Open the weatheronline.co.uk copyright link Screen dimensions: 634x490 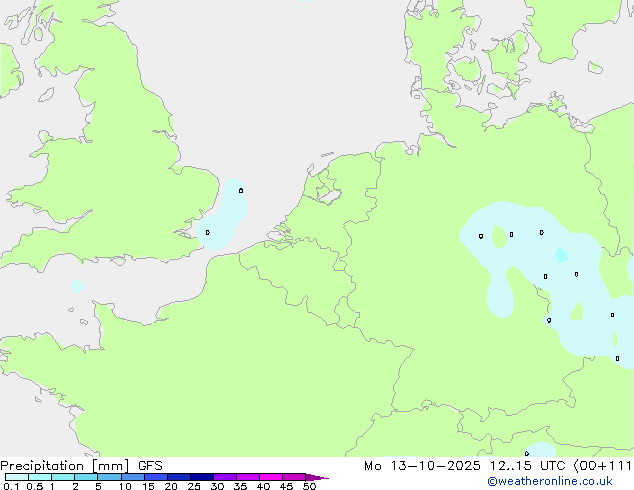550,481
